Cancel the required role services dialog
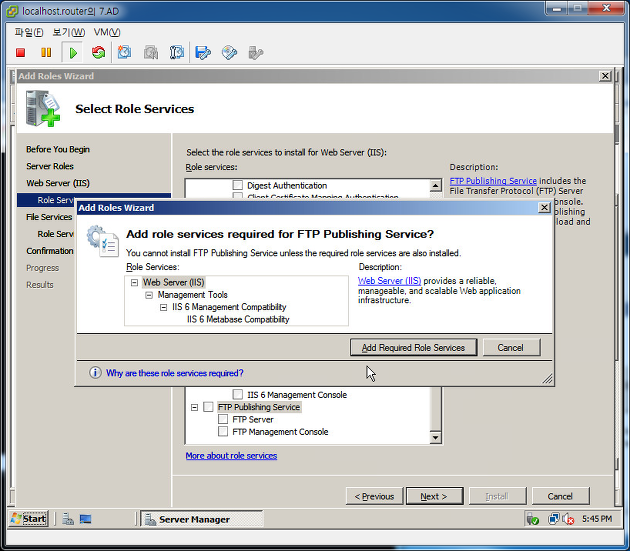This screenshot has width=630, height=551. click(x=511, y=347)
